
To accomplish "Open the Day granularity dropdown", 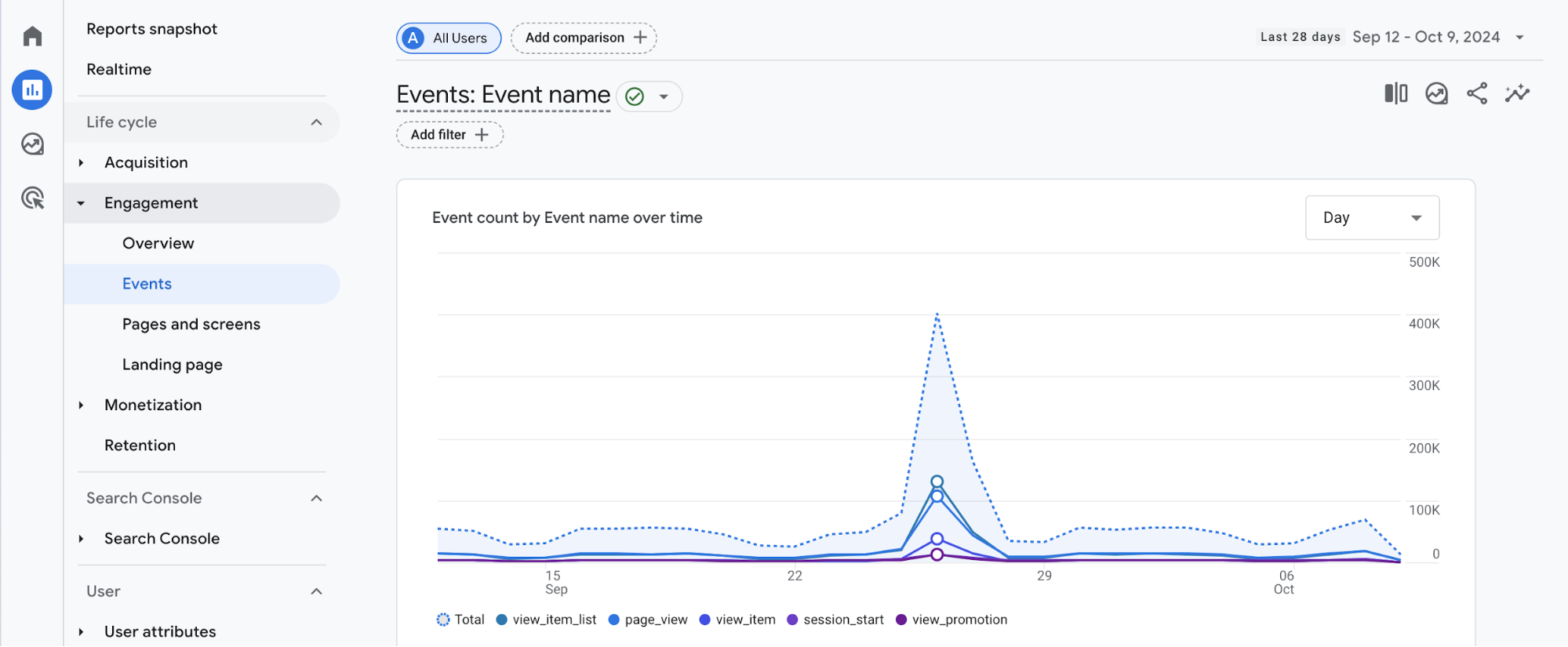I will point(1372,217).
